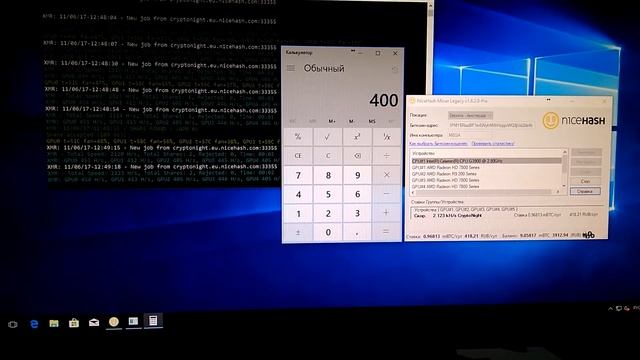
Task: Click digit 5 on the calculator
Action: (x=328, y=194)
